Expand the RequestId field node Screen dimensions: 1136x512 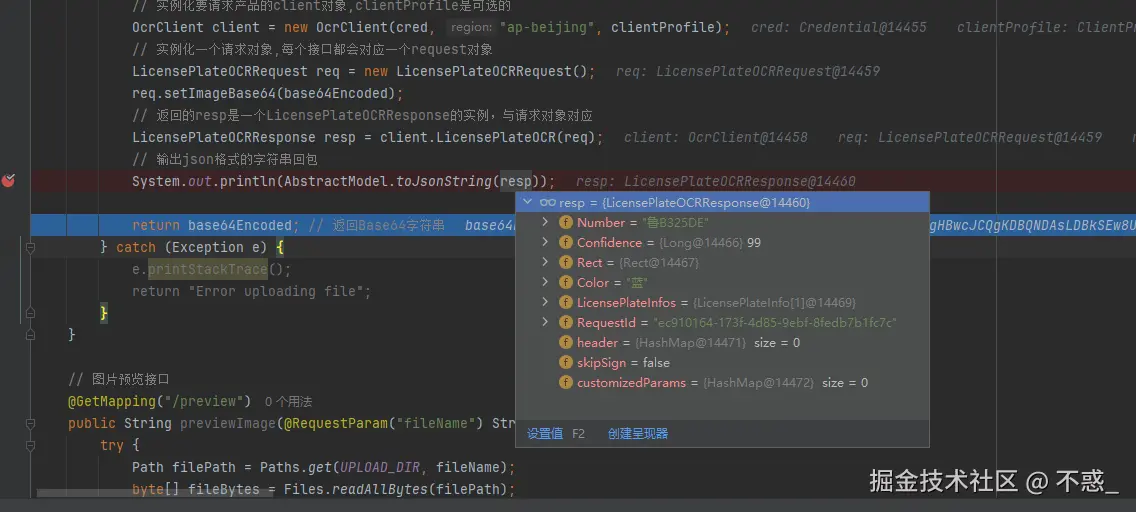[x=546, y=322]
